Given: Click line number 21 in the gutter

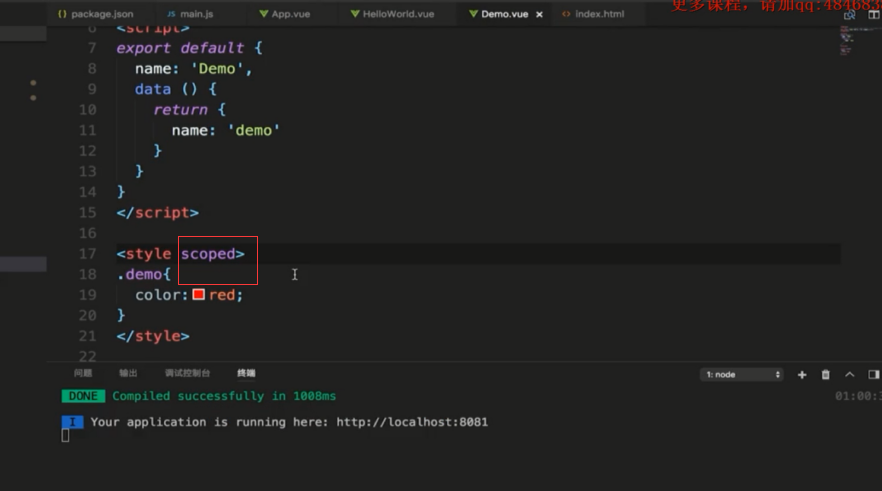Looking at the screenshot, I should [x=87, y=336].
